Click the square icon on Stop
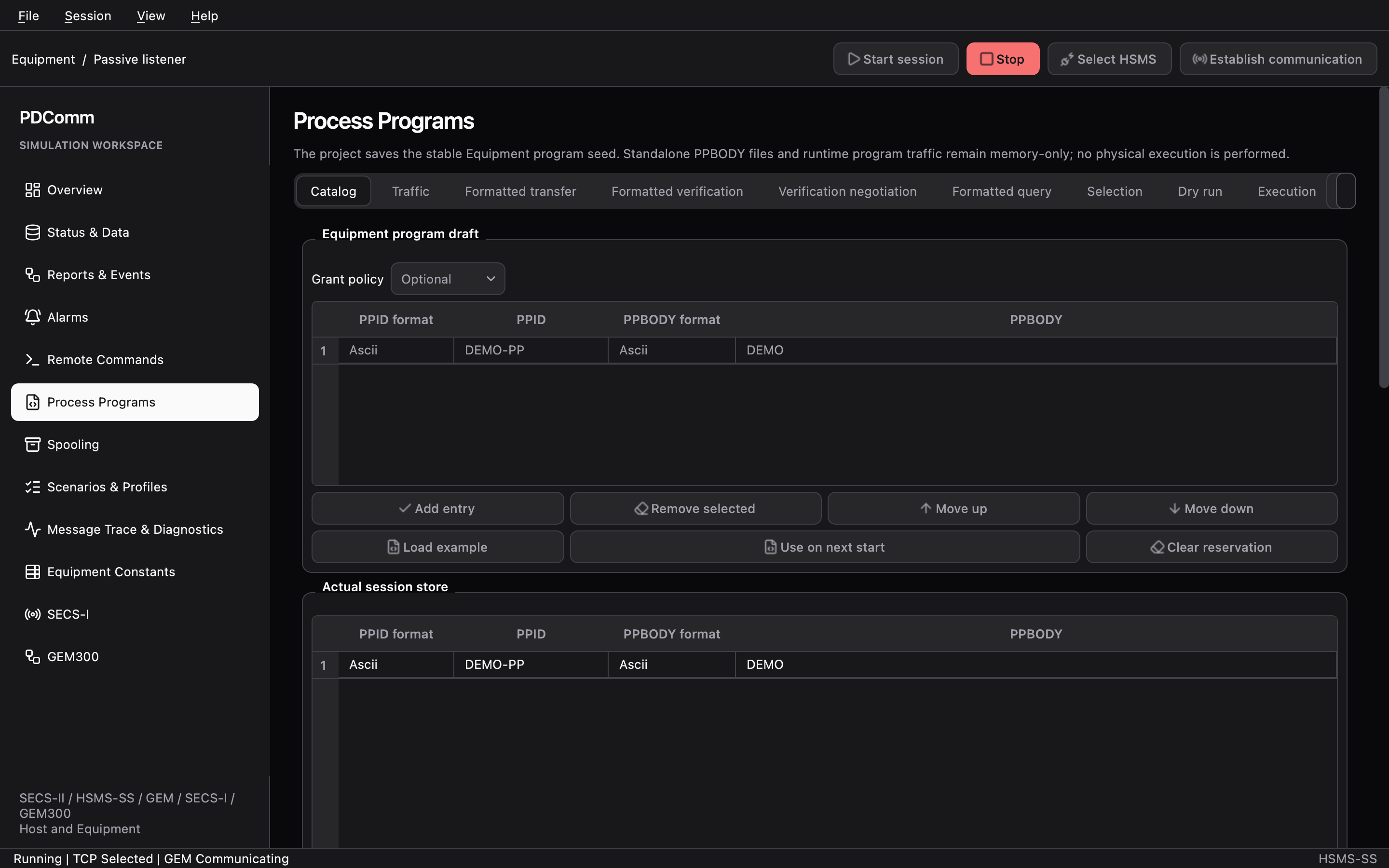The width and height of the screenshot is (1389, 868). [987, 59]
